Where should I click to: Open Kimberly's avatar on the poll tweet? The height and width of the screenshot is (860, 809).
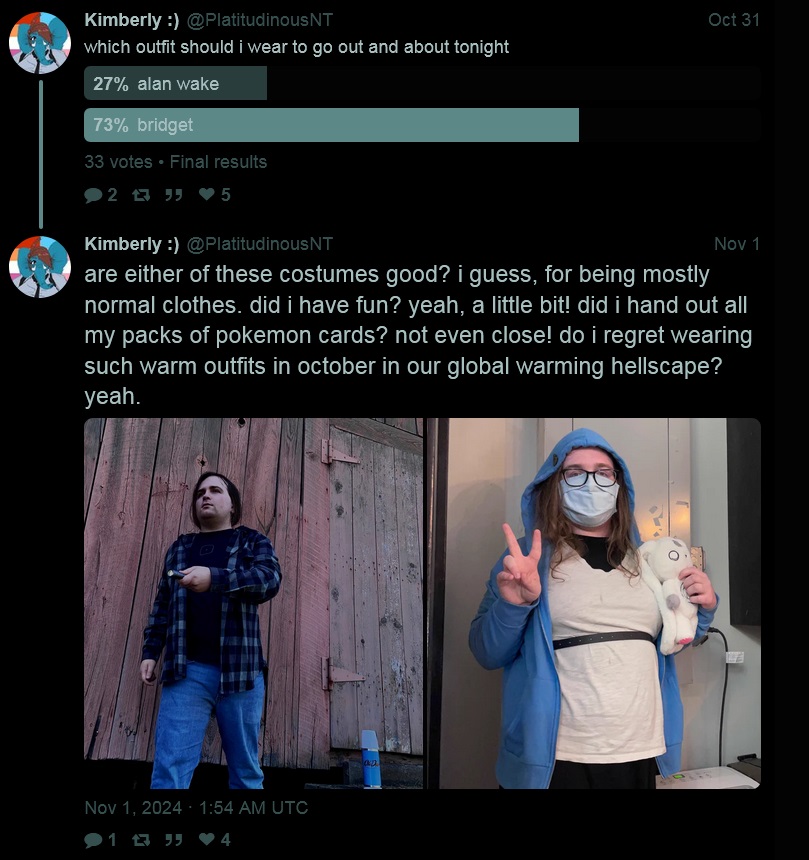(x=40, y=43)
